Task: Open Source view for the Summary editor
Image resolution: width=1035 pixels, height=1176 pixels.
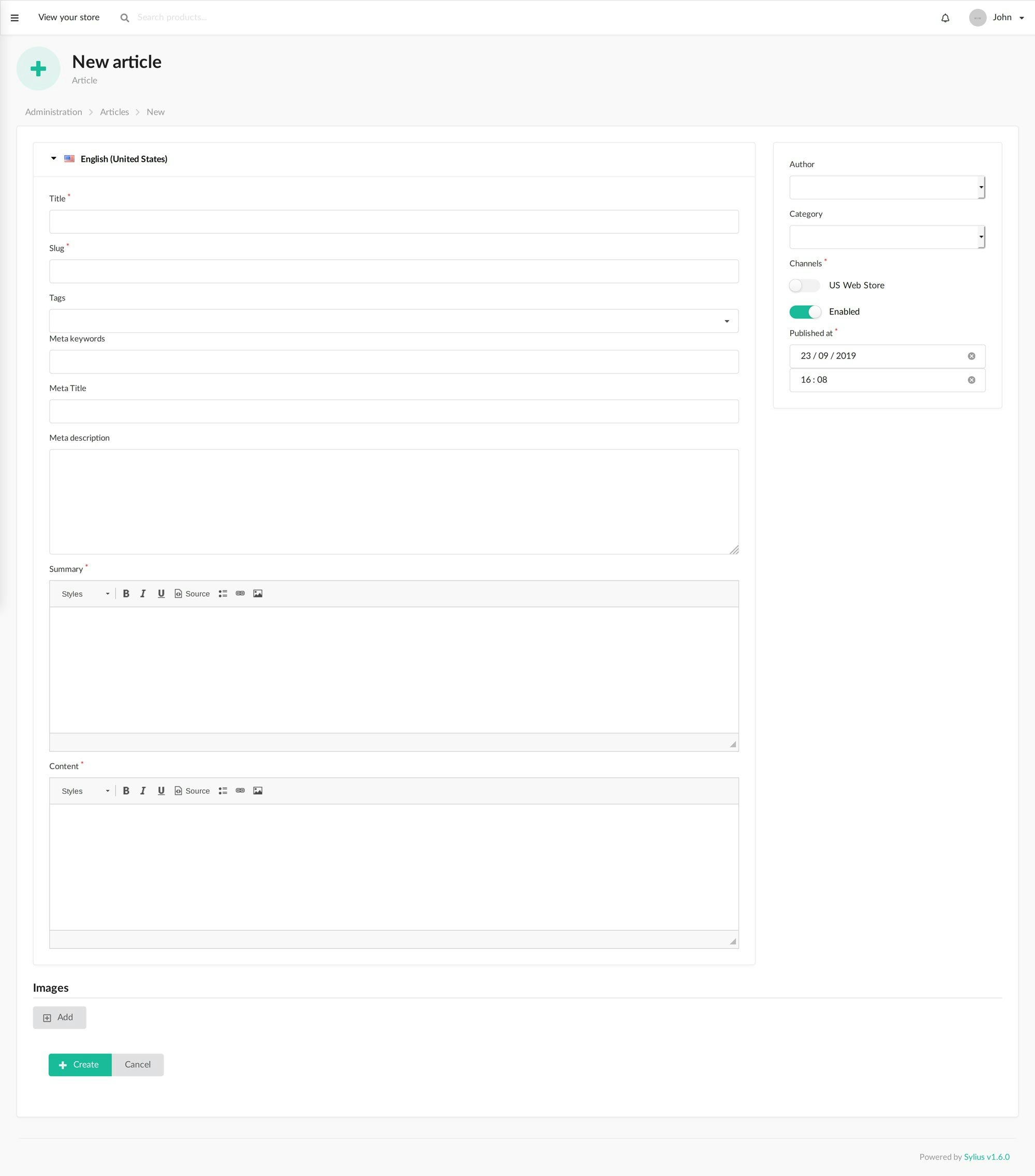Action: click(x=192, y=593)
